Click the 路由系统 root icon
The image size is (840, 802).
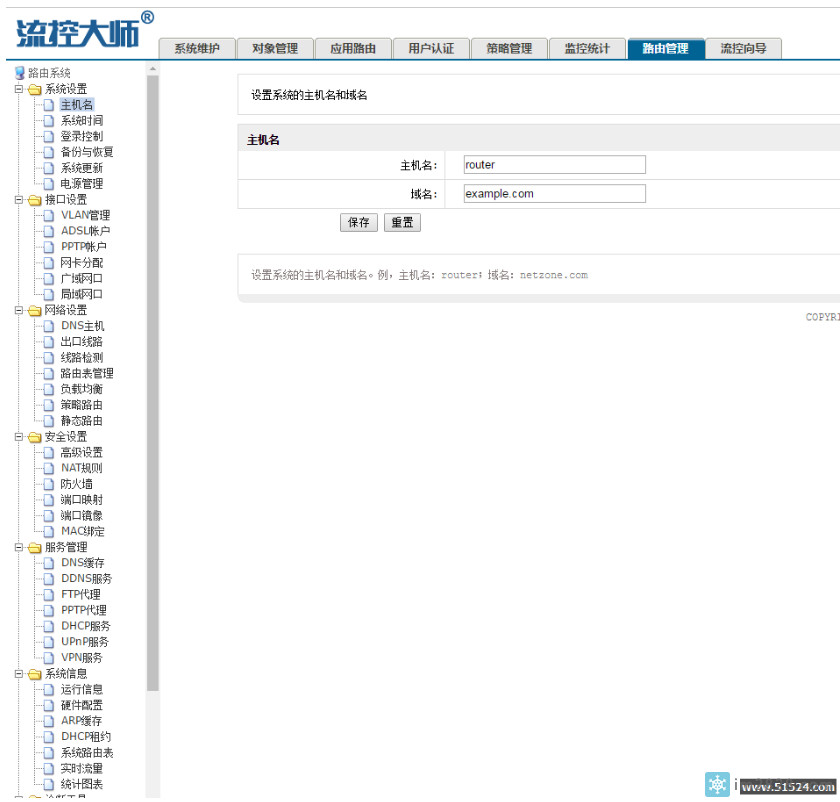20,73
